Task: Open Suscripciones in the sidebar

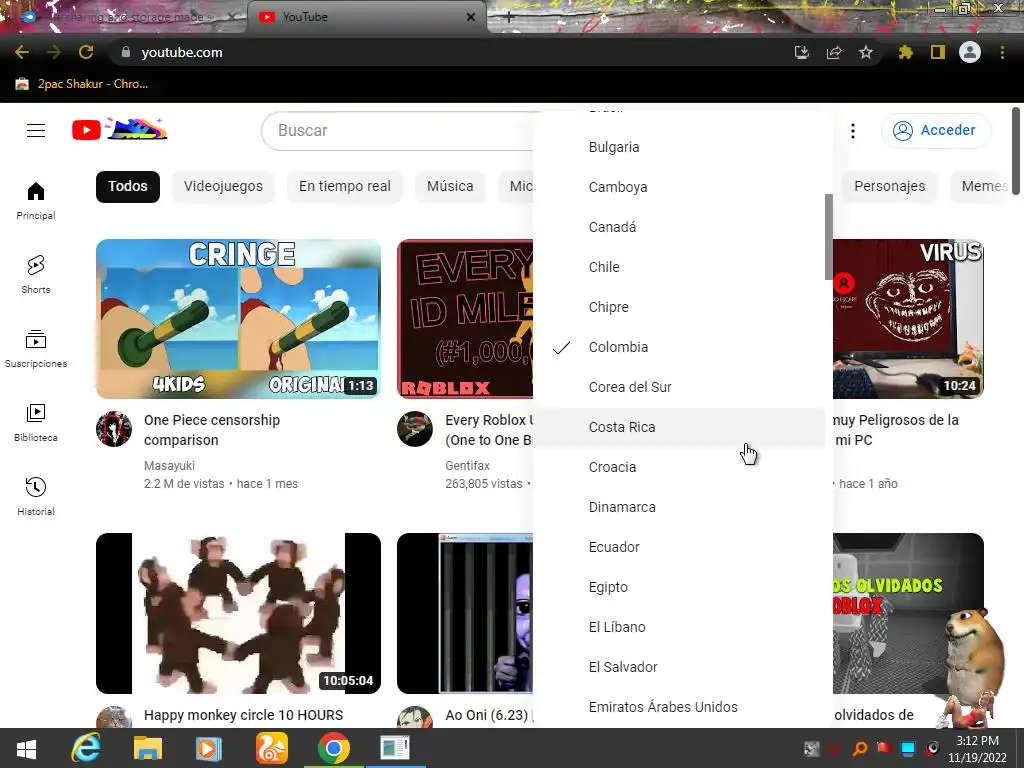Action: click(x=36, y=349)
